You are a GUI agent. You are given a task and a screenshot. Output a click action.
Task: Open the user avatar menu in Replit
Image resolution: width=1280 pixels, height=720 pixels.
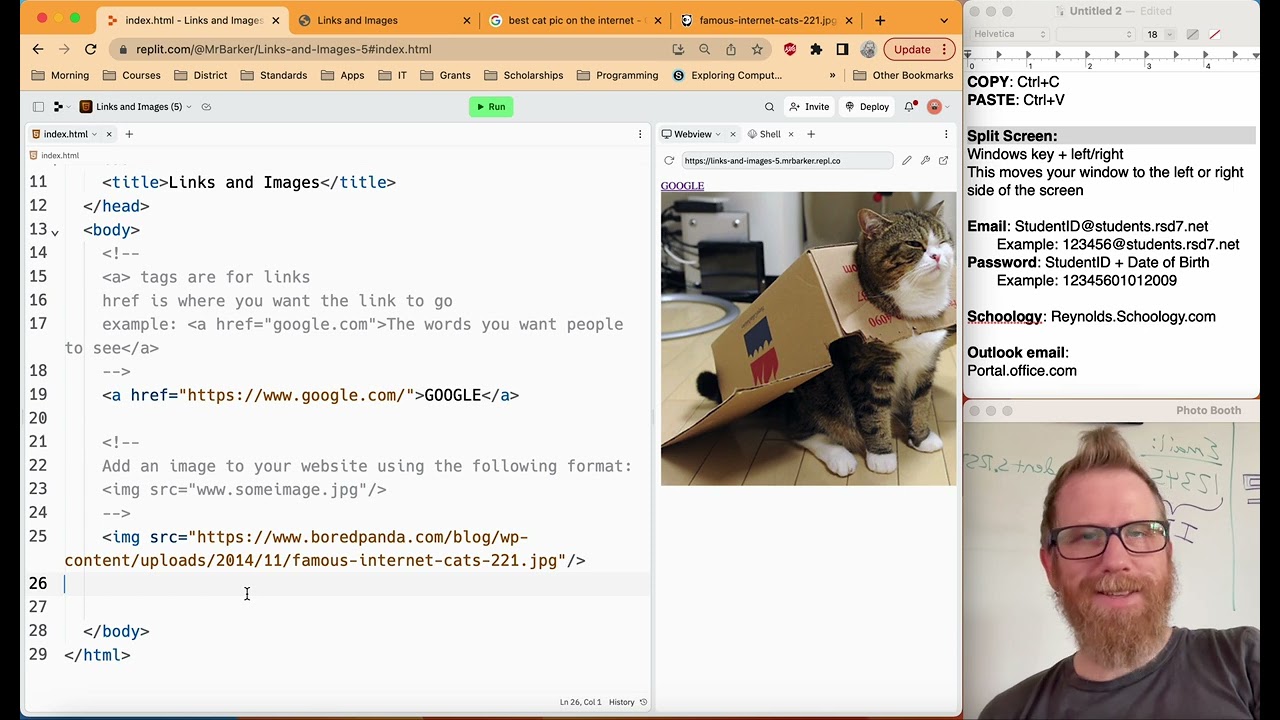coord(936,107)
